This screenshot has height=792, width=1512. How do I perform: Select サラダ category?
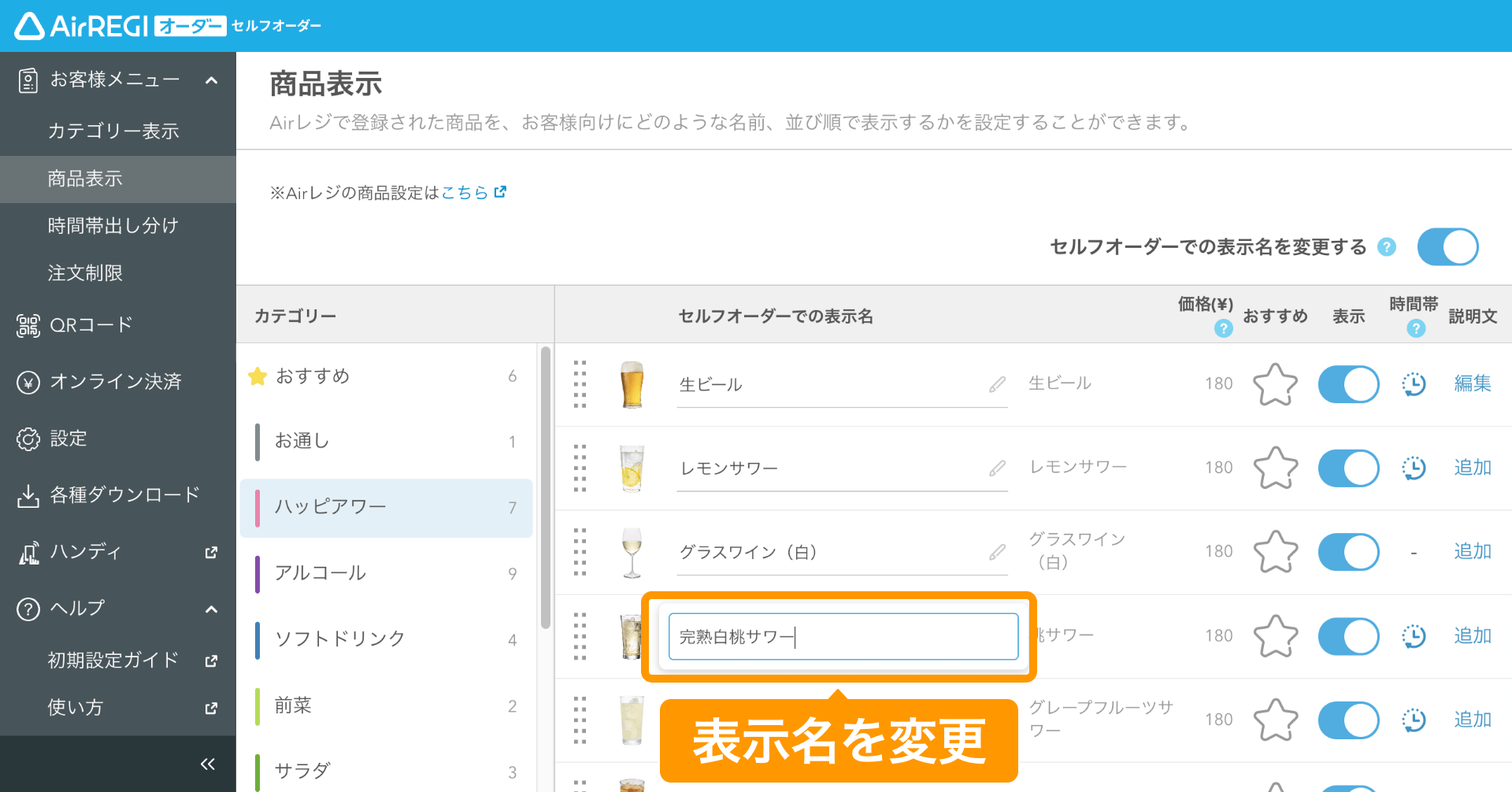point(386,772)
